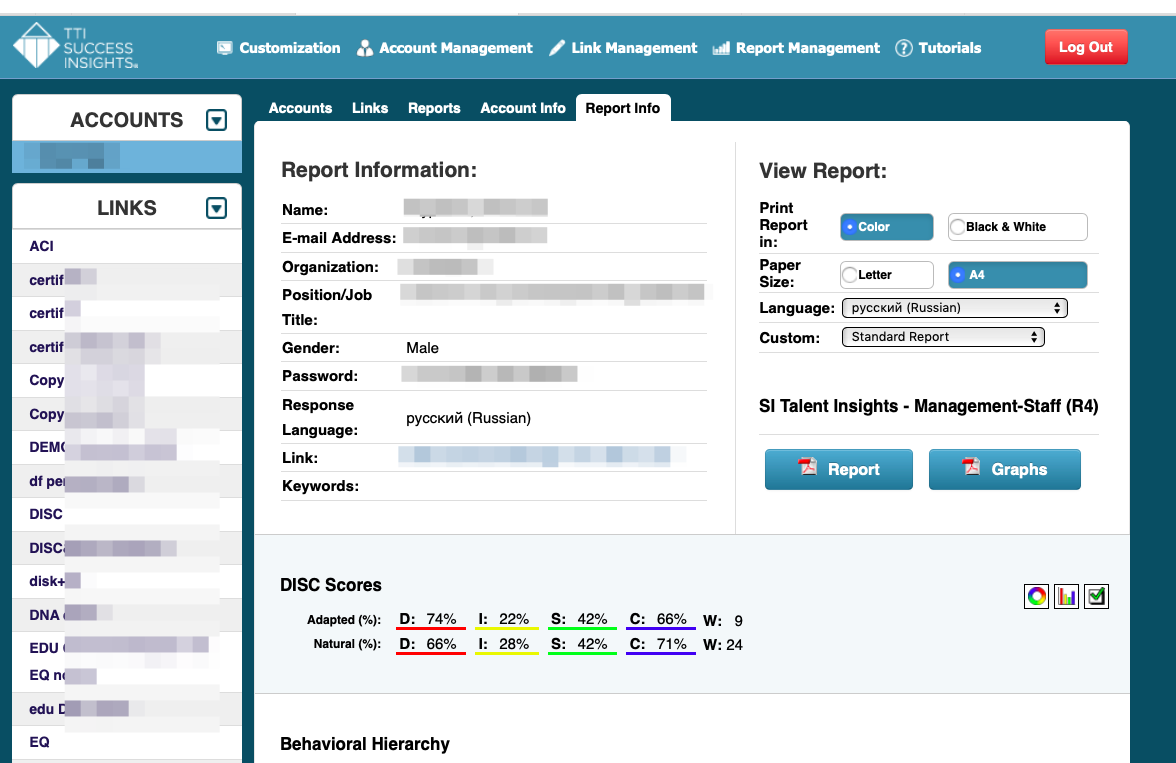Viewport: 1176px width, 763px height.
Task: Click the Adapted D 74% score
Action: [x=430, y=619]
